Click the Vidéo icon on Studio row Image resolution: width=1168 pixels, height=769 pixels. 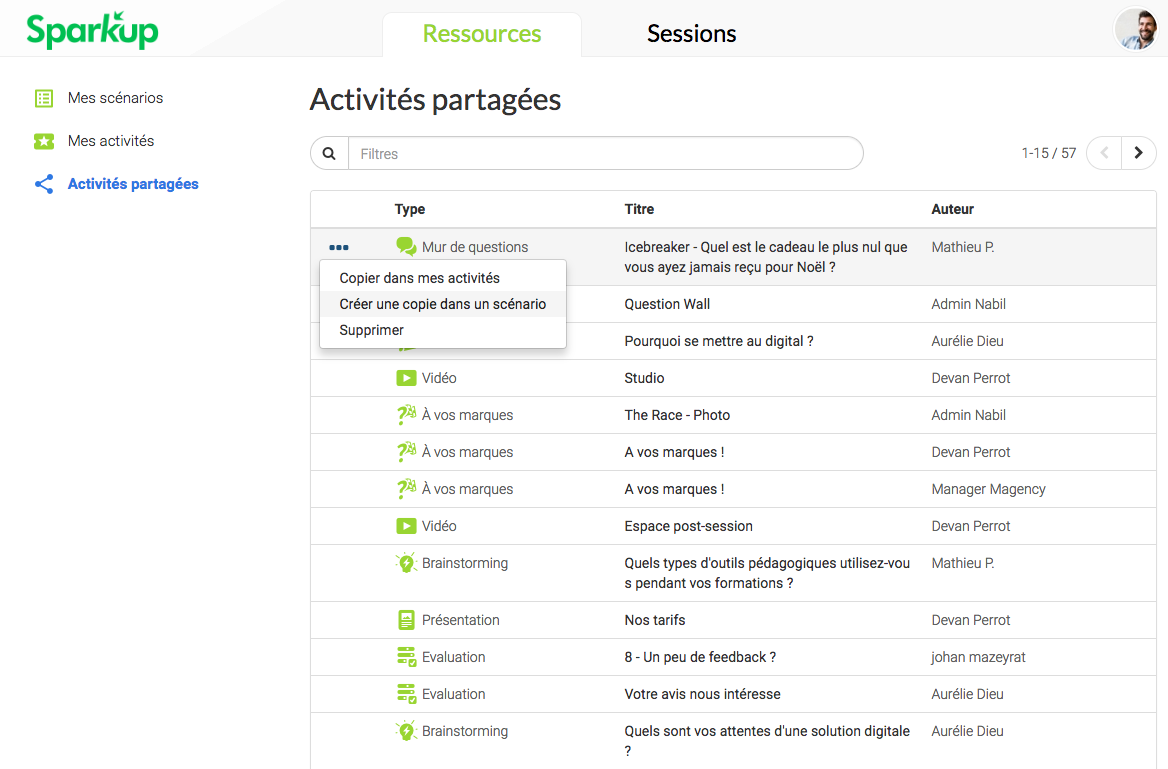(x=406, y=378)
